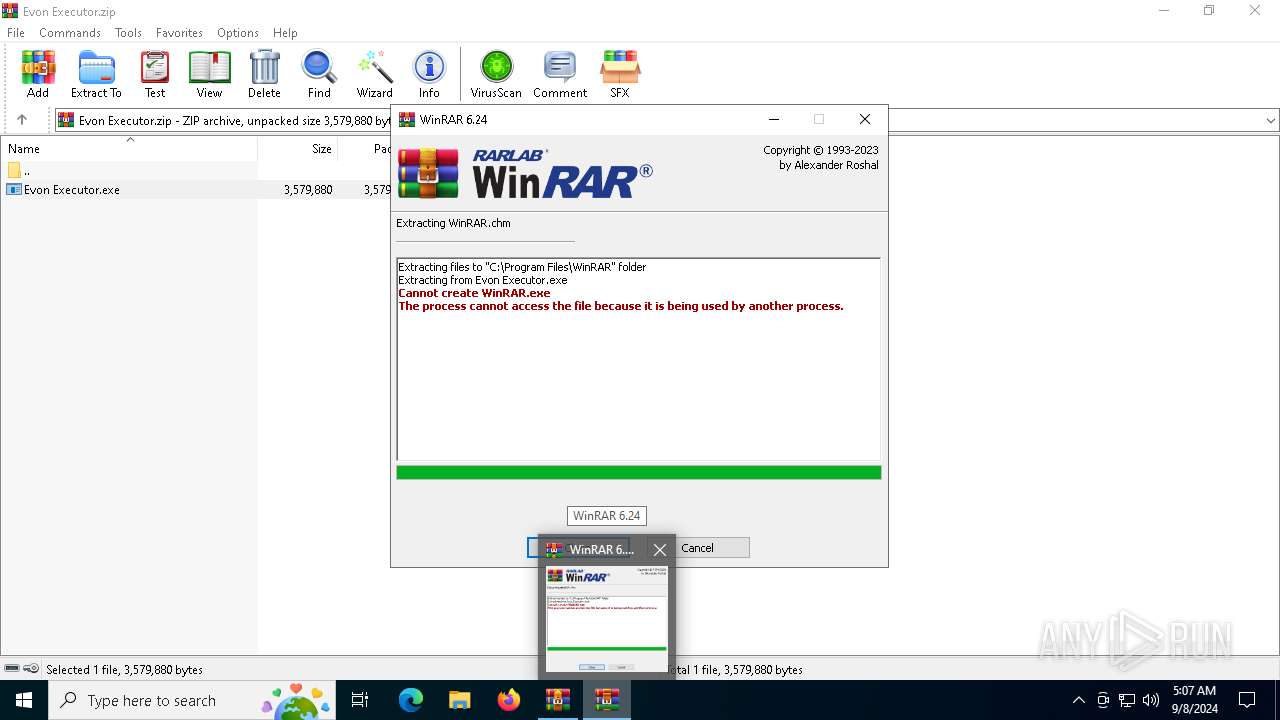Image resolution: width=1280 pixels, height=720 pixels.
Task: Launch the Wizard tool
Action: pos(375,75)
